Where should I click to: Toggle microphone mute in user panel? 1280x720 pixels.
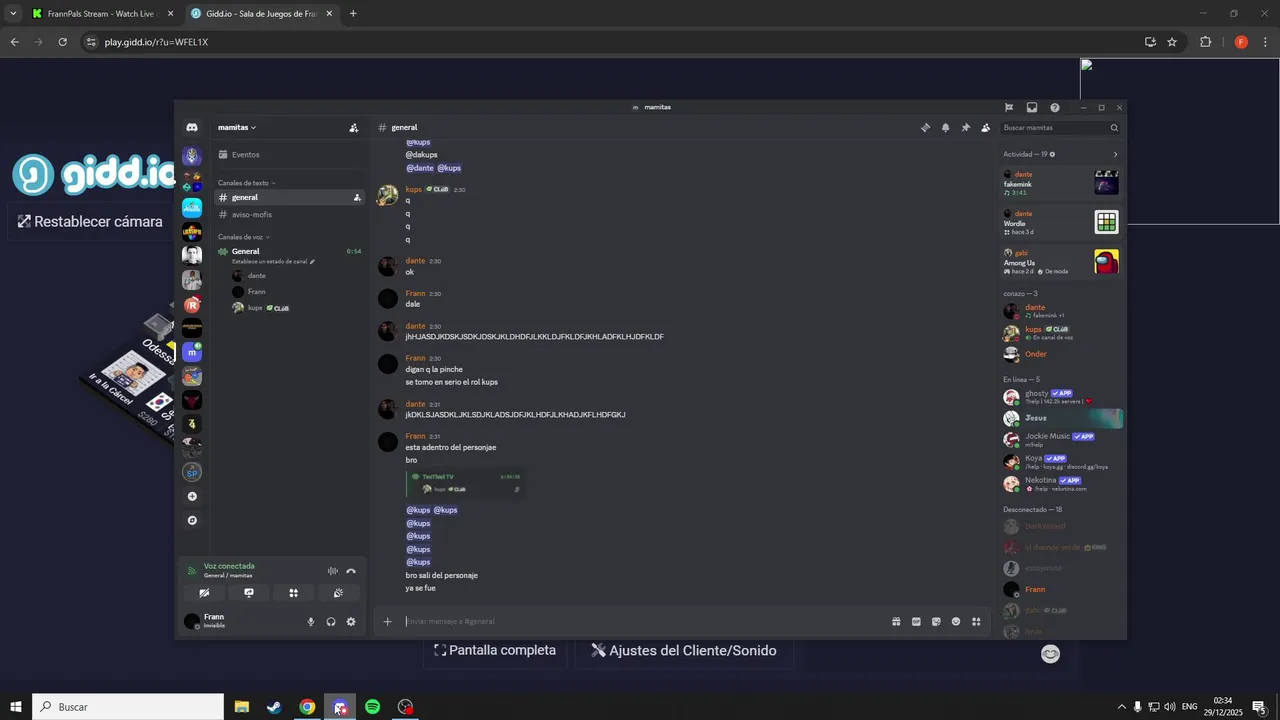pyautogui.click(x=311, y=621)
